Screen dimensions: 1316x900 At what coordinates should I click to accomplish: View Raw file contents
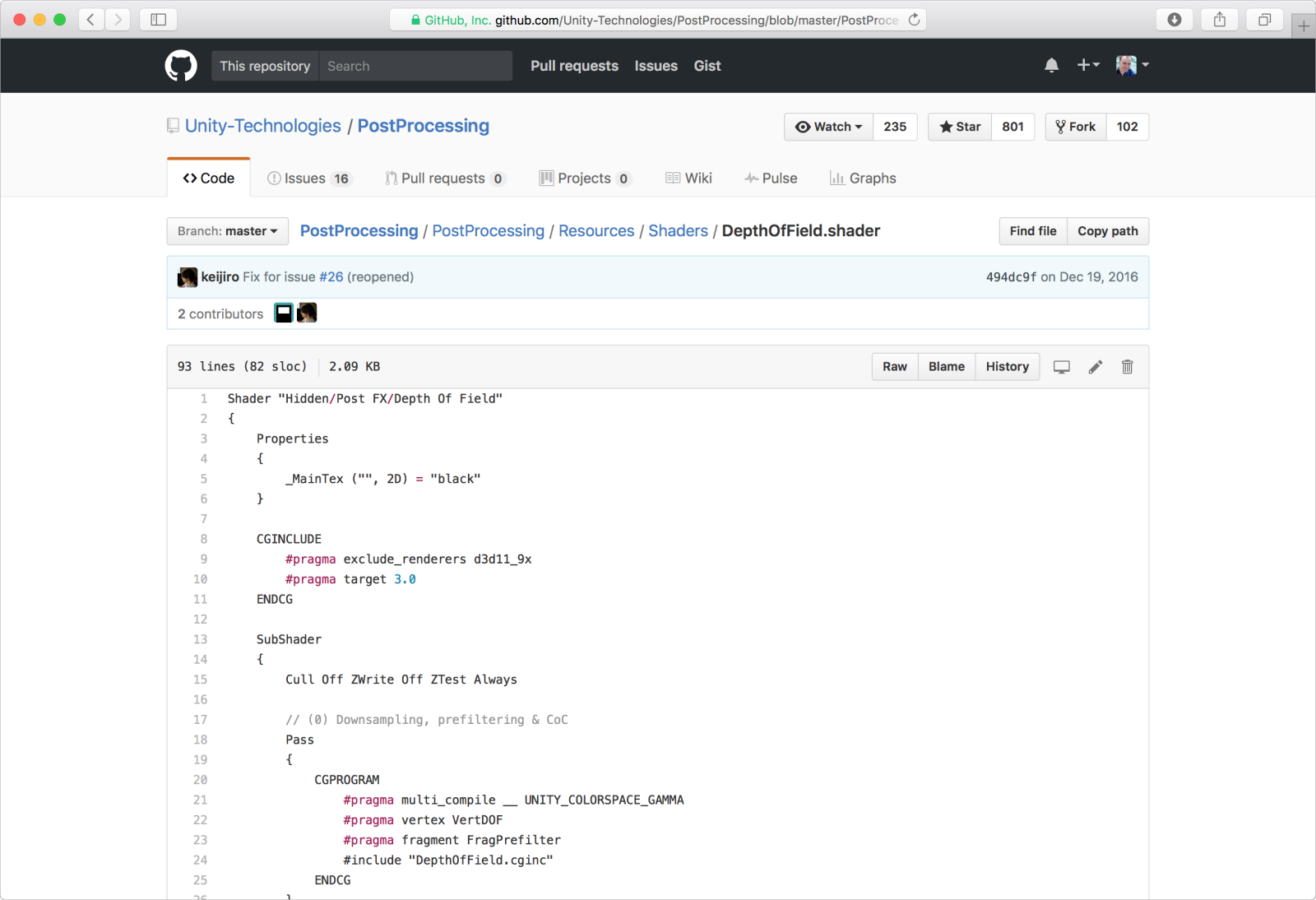tap(895, 367)
